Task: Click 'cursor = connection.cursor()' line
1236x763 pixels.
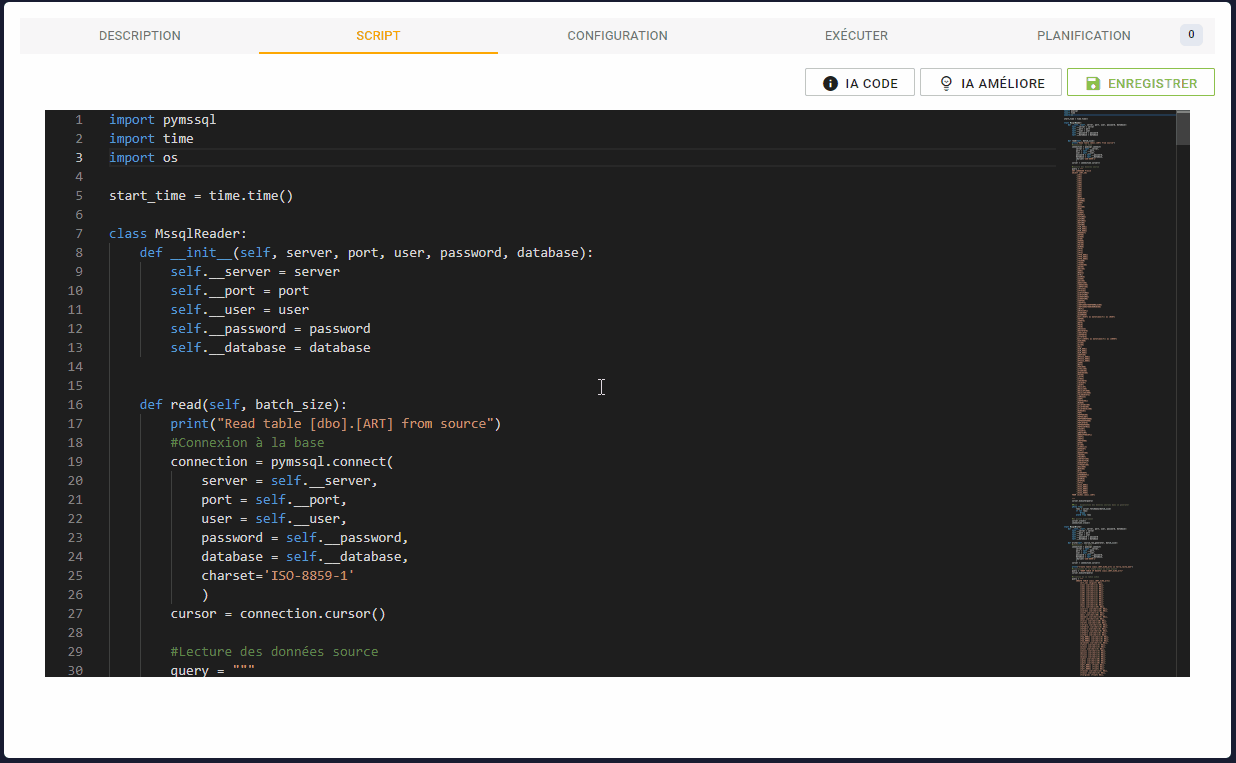Action: 278,613
